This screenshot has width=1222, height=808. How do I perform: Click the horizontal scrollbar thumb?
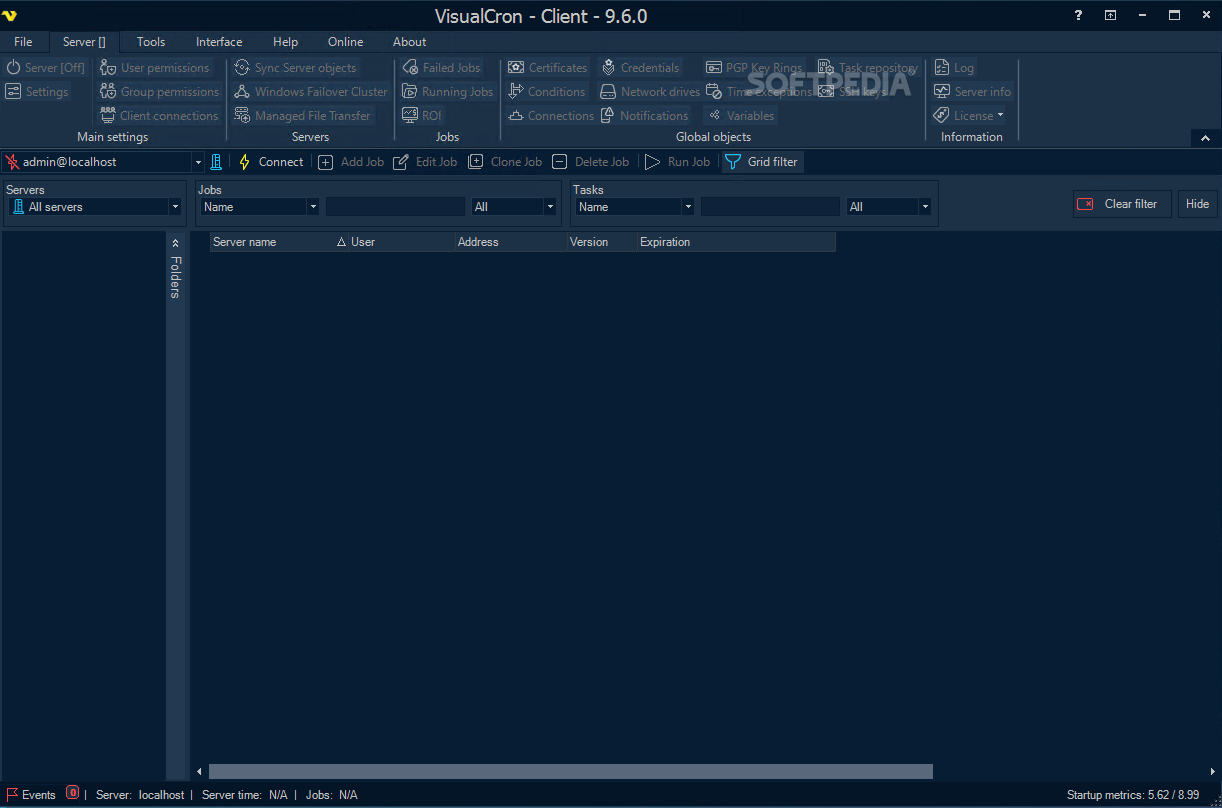[570, 772]
